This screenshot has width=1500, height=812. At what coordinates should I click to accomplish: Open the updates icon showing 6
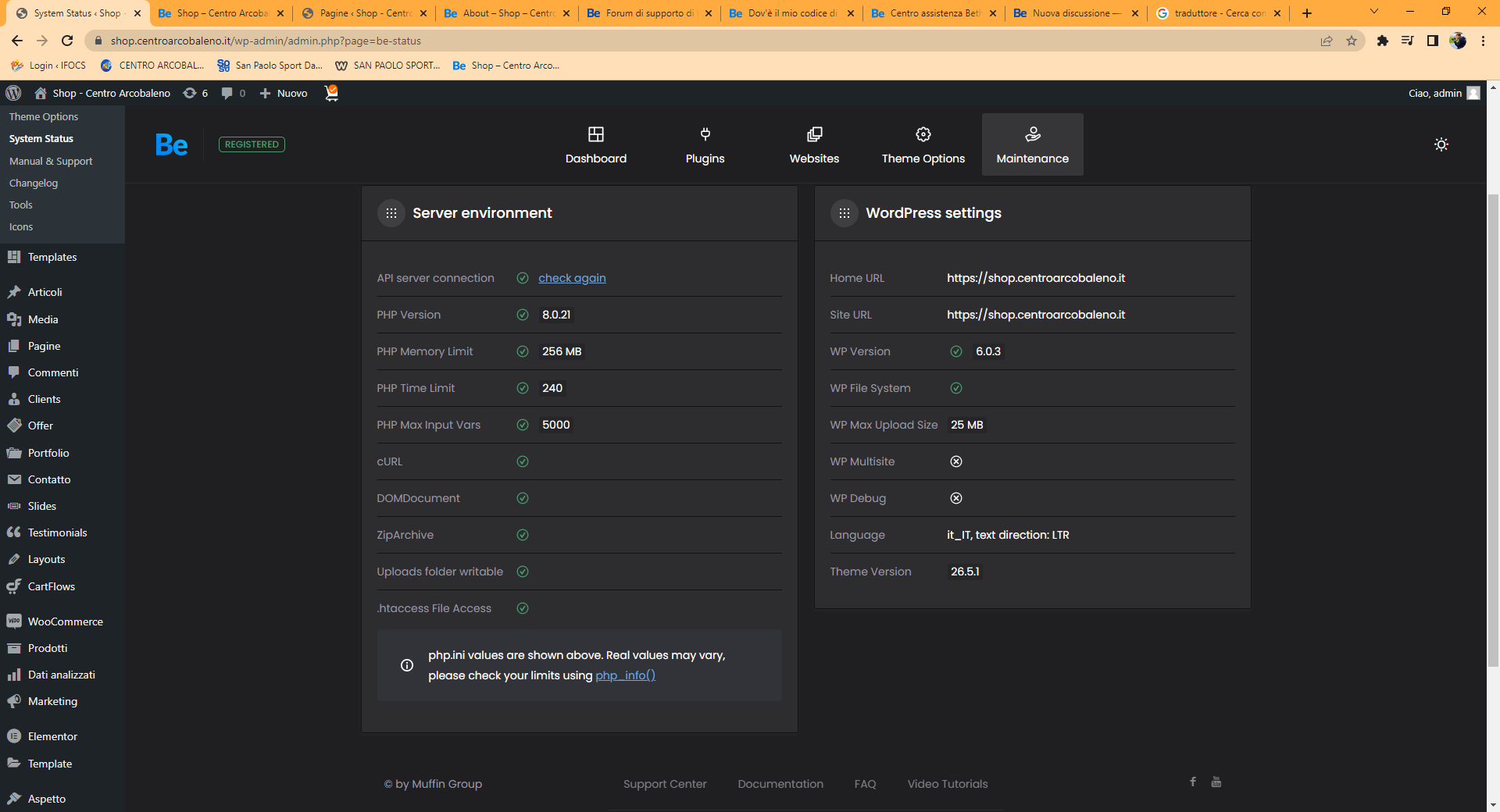point(195,93)
